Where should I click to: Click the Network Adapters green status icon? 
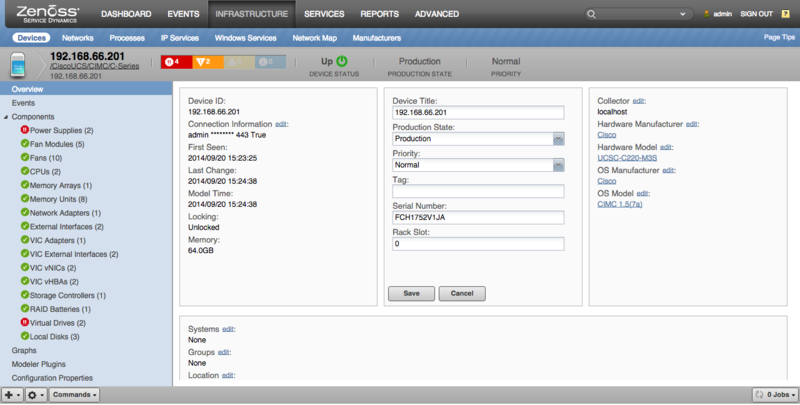point(24,212)
